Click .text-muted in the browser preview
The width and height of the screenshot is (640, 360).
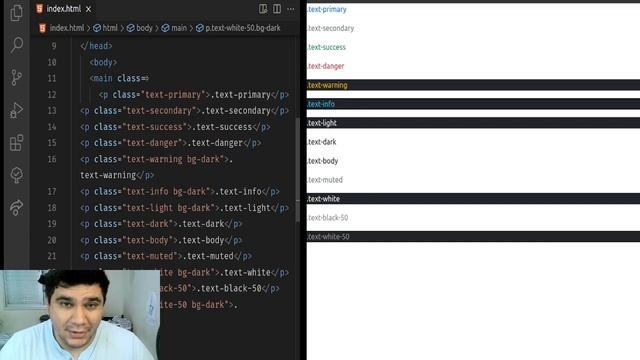[325, 180]
